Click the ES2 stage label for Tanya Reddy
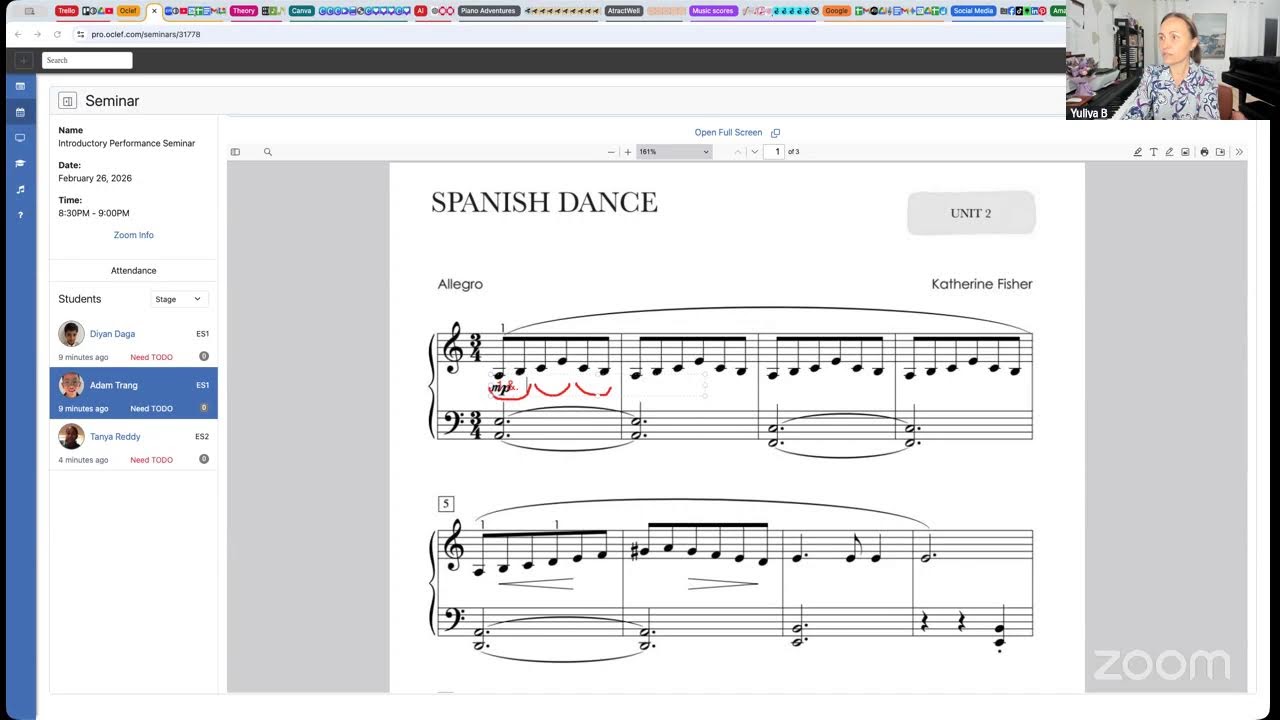The width and height of the screenshot is (1280, 720). 202,437
